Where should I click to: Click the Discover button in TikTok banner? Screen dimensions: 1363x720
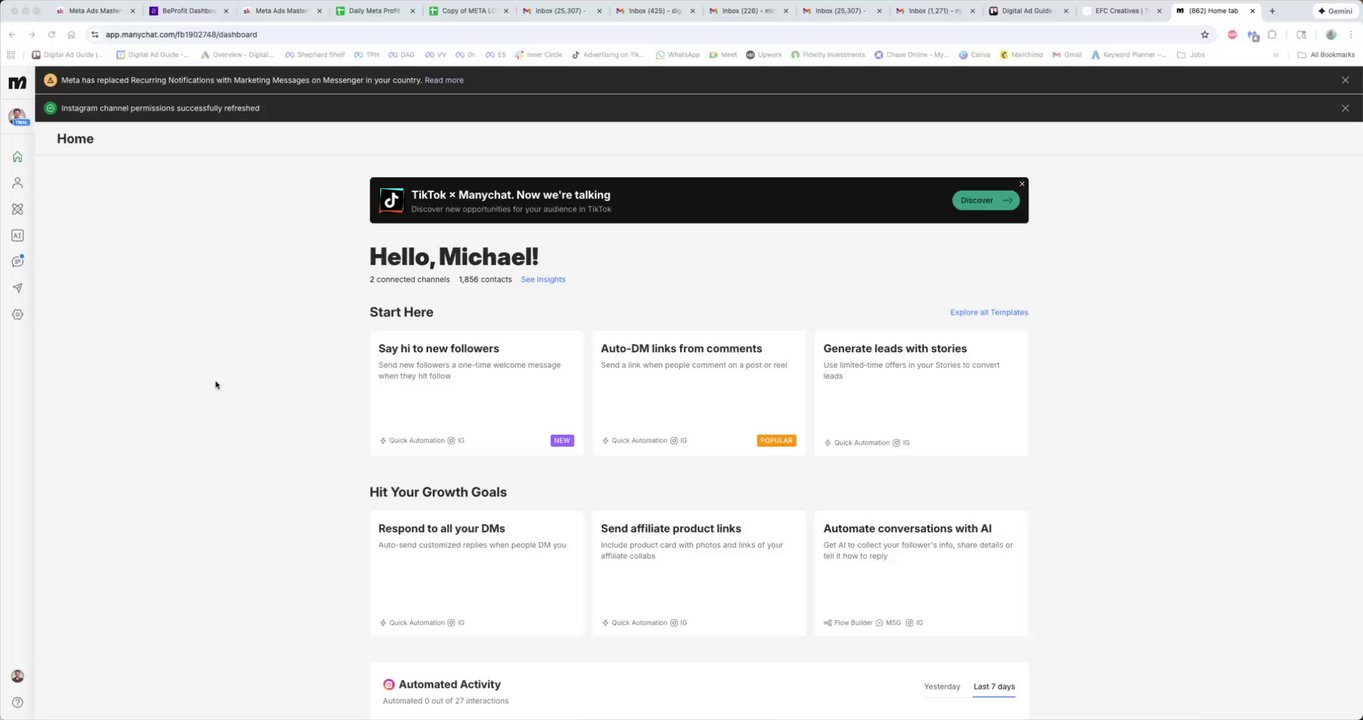(985, 200)
